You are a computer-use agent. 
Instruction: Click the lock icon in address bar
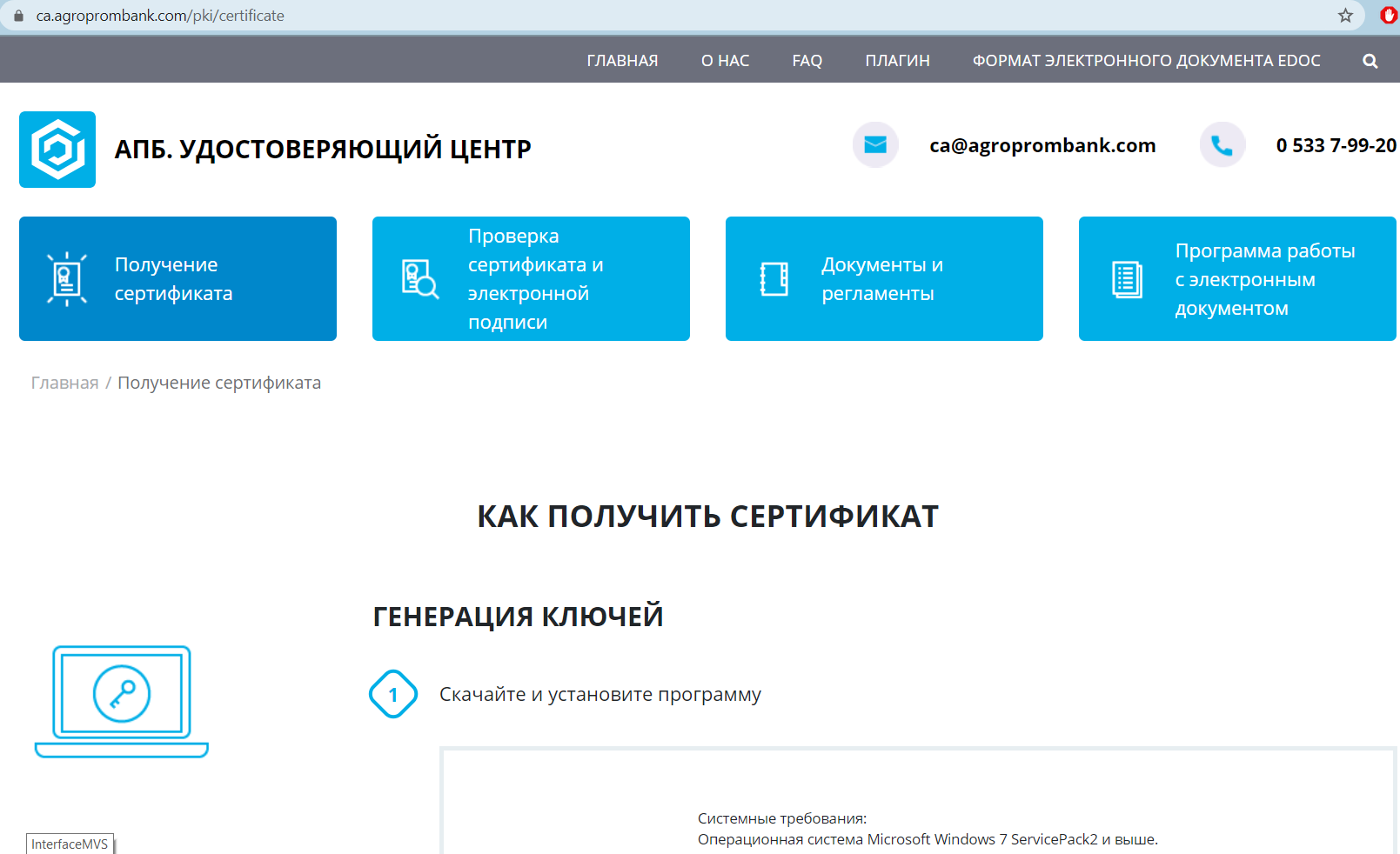pyautogui.click(x=18, y=16)
